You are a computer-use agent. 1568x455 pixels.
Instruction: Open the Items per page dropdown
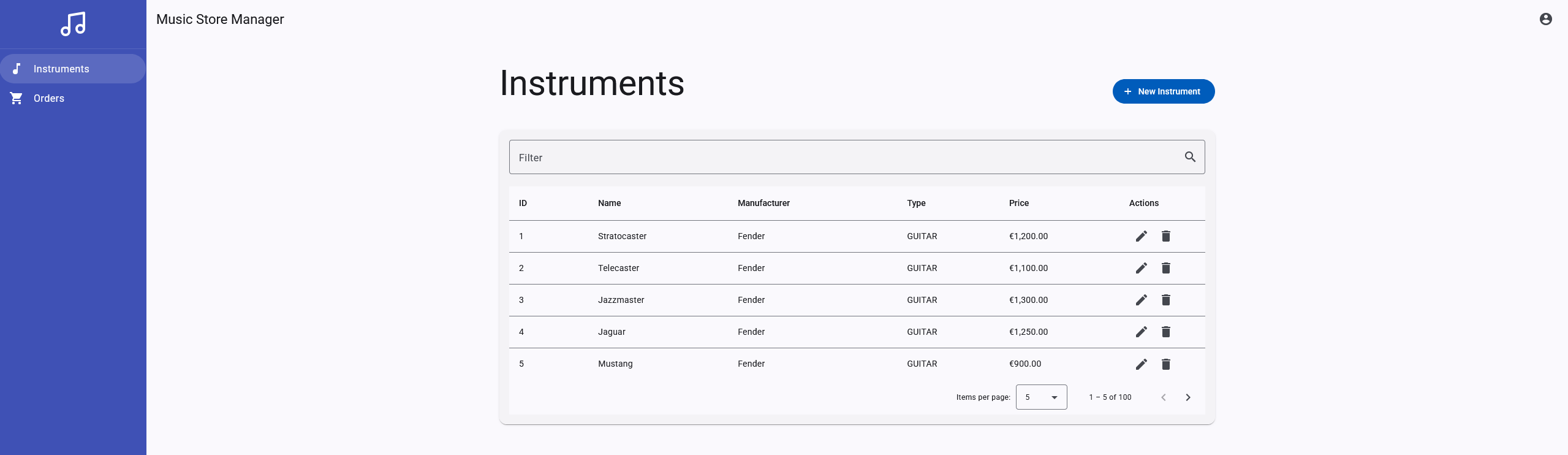coord(1041,397)
